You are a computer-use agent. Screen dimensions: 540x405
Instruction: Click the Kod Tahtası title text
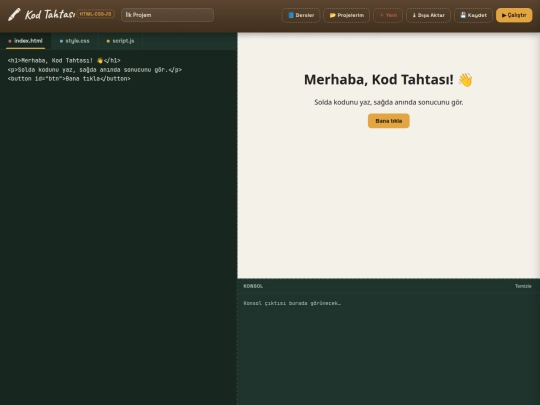coord(50,15)
